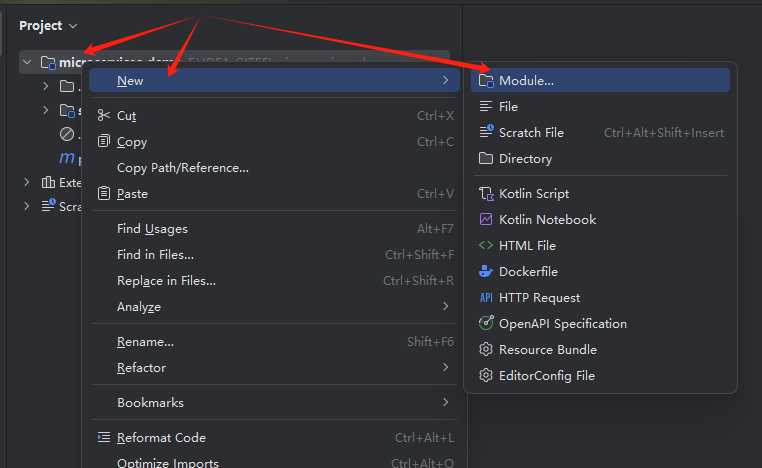Click the OpenAPI Specification icon
The image size is (762, 468).
[486, 324]
